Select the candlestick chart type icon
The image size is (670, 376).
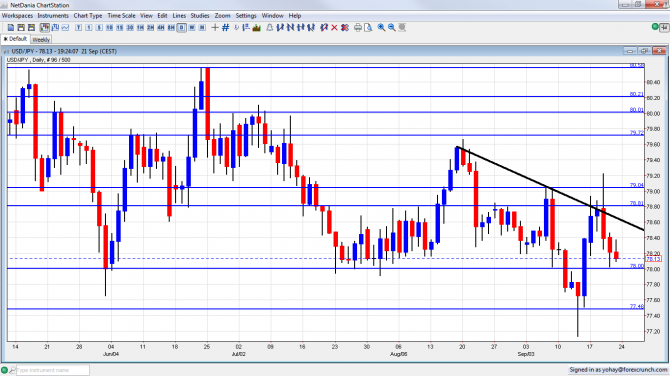pyautogui.click(x=45, y=28)
